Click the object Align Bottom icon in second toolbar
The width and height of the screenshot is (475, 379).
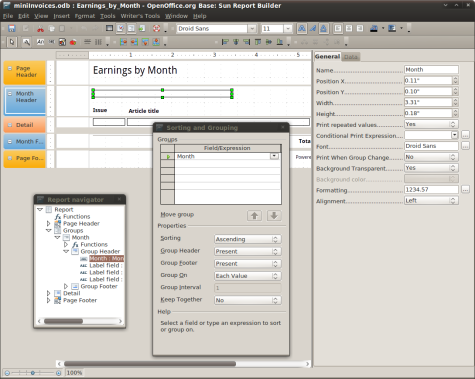[280, 42]
